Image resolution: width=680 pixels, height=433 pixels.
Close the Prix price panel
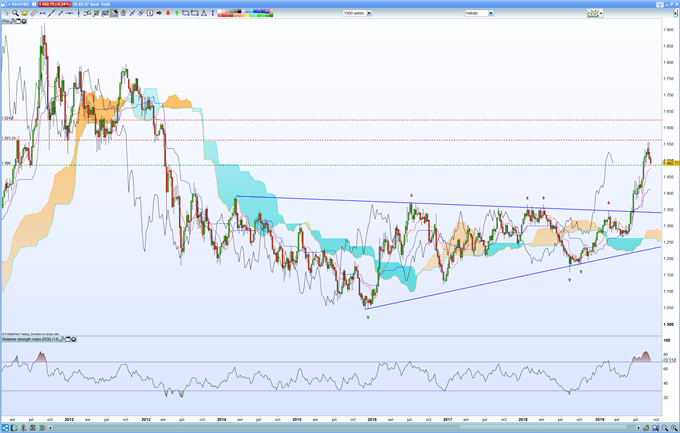pos(24,21)
